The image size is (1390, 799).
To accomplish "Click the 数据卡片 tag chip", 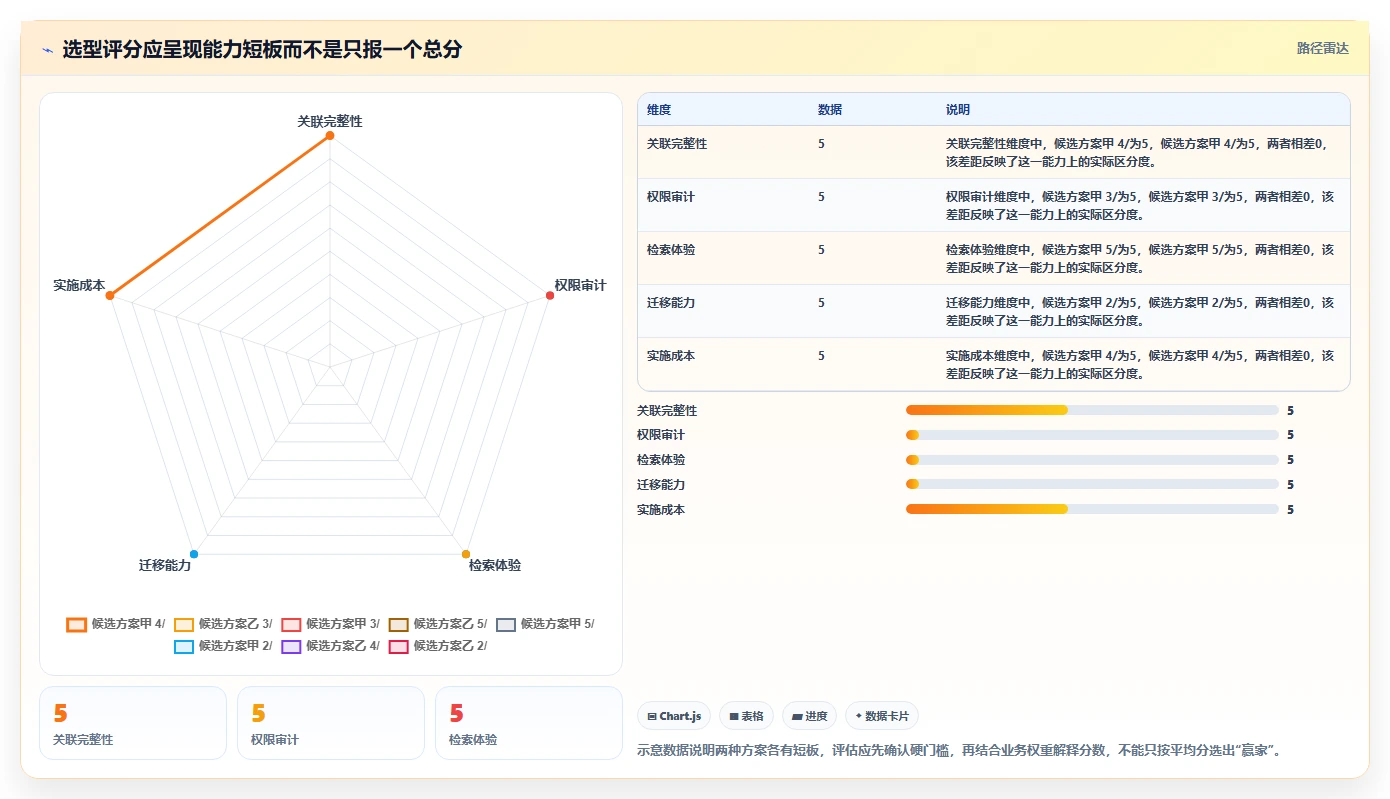I will click(x=882, y=716).
